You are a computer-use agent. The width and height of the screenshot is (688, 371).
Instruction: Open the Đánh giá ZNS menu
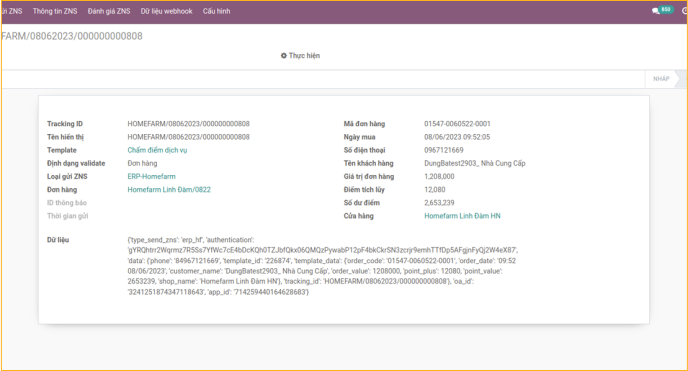pyautogui.click(x=109, y=11)
